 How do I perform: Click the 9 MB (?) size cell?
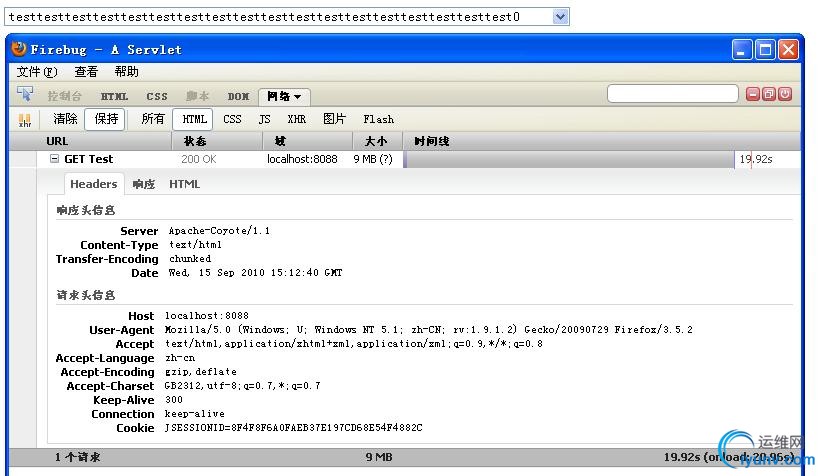373,159
